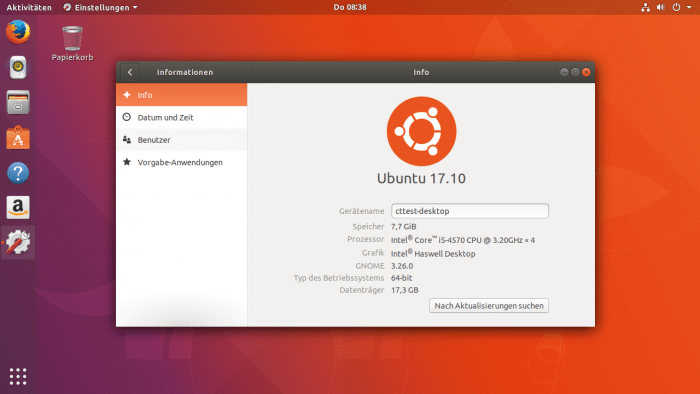Click the Gerätename field cttest-desktop
This screenshot has height=394, width=700.
click(470, 211)
